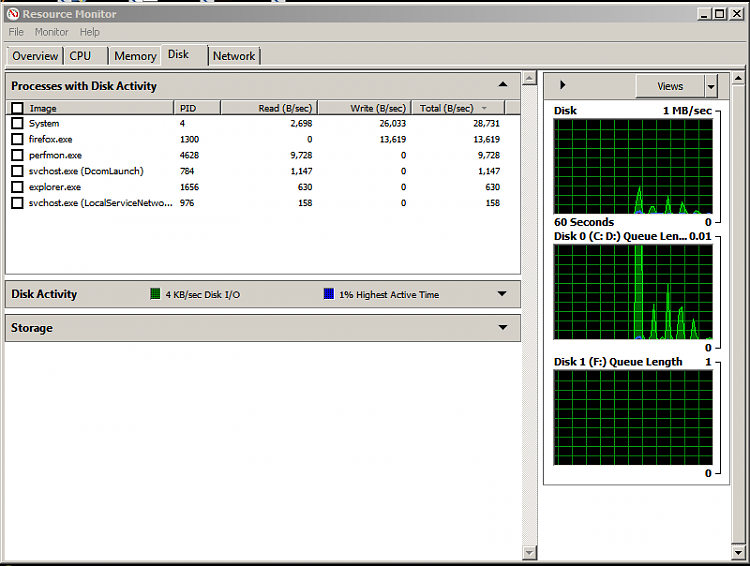This screenshot has width=750, height=566.
Task: Select the explorer.exe row name
Action: coord(55,187)
